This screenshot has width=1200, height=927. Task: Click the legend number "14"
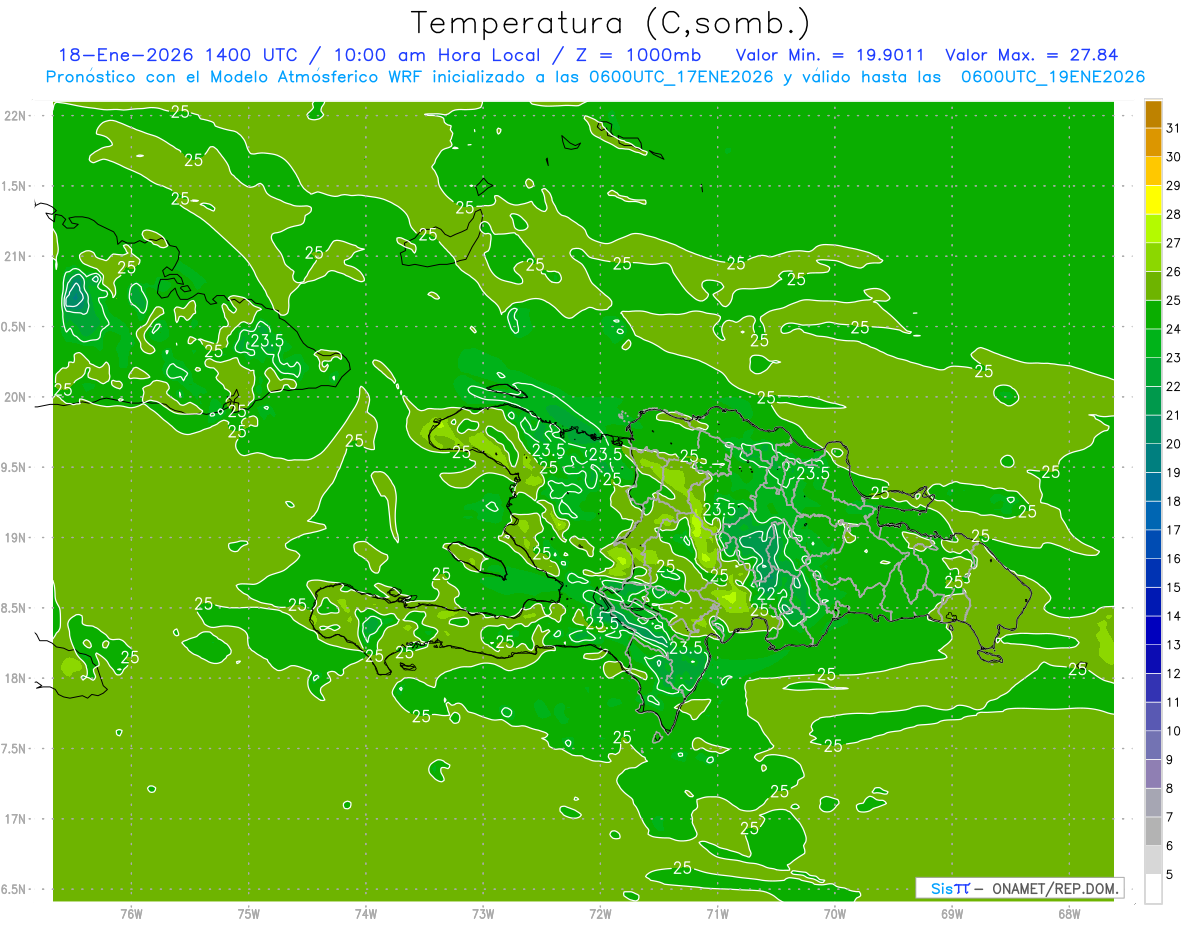(x=1174, y=617)
